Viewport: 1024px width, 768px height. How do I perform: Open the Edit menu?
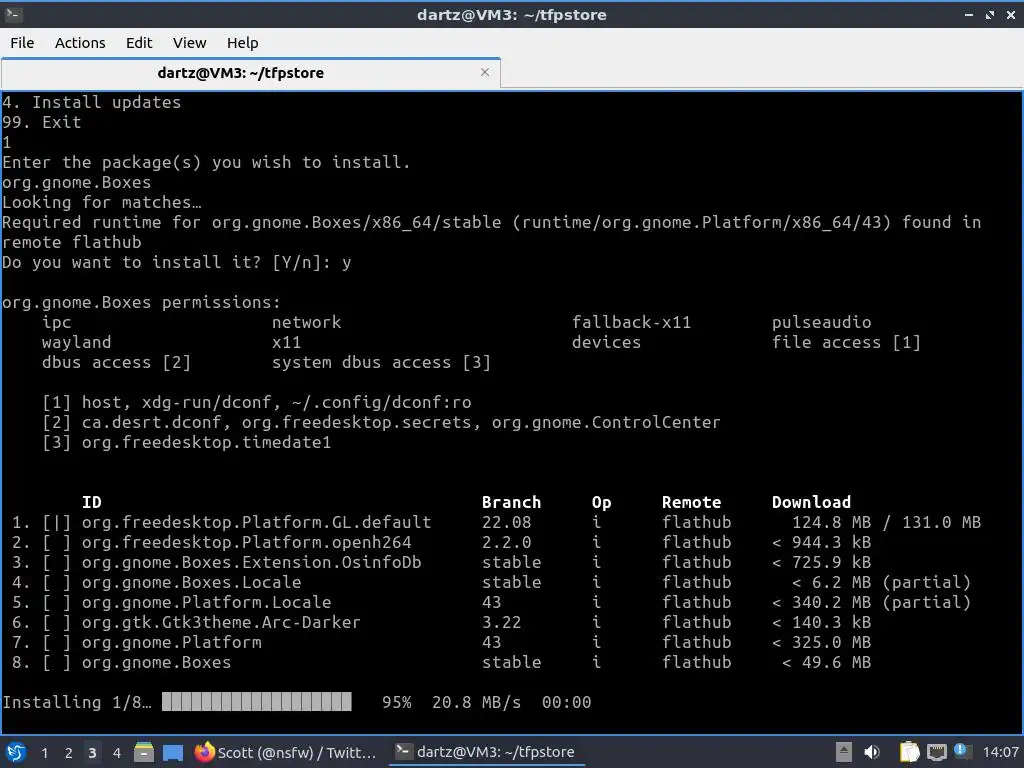138,42
